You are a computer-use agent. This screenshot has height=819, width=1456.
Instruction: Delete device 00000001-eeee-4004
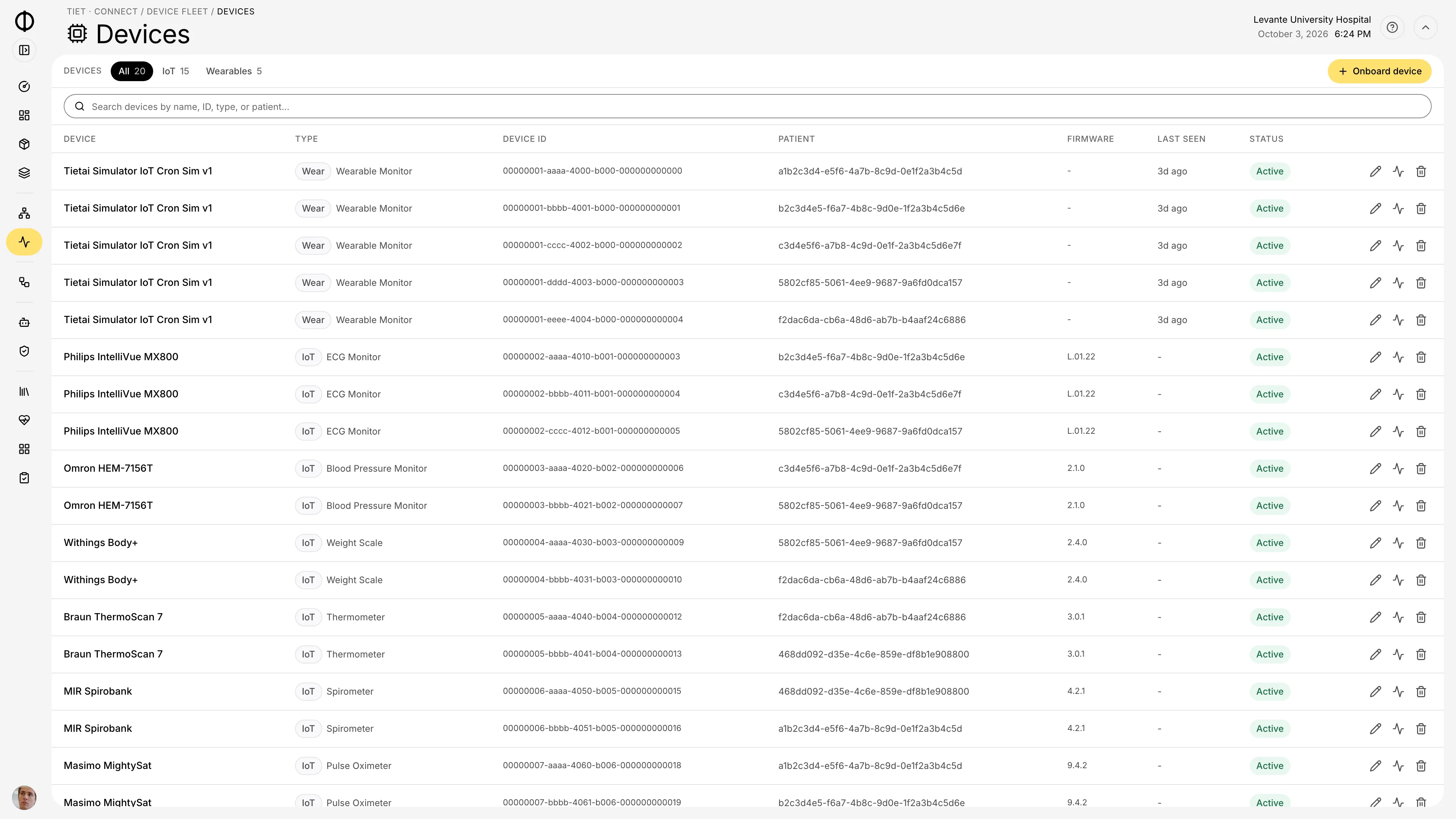click(x=1421, y=320)
